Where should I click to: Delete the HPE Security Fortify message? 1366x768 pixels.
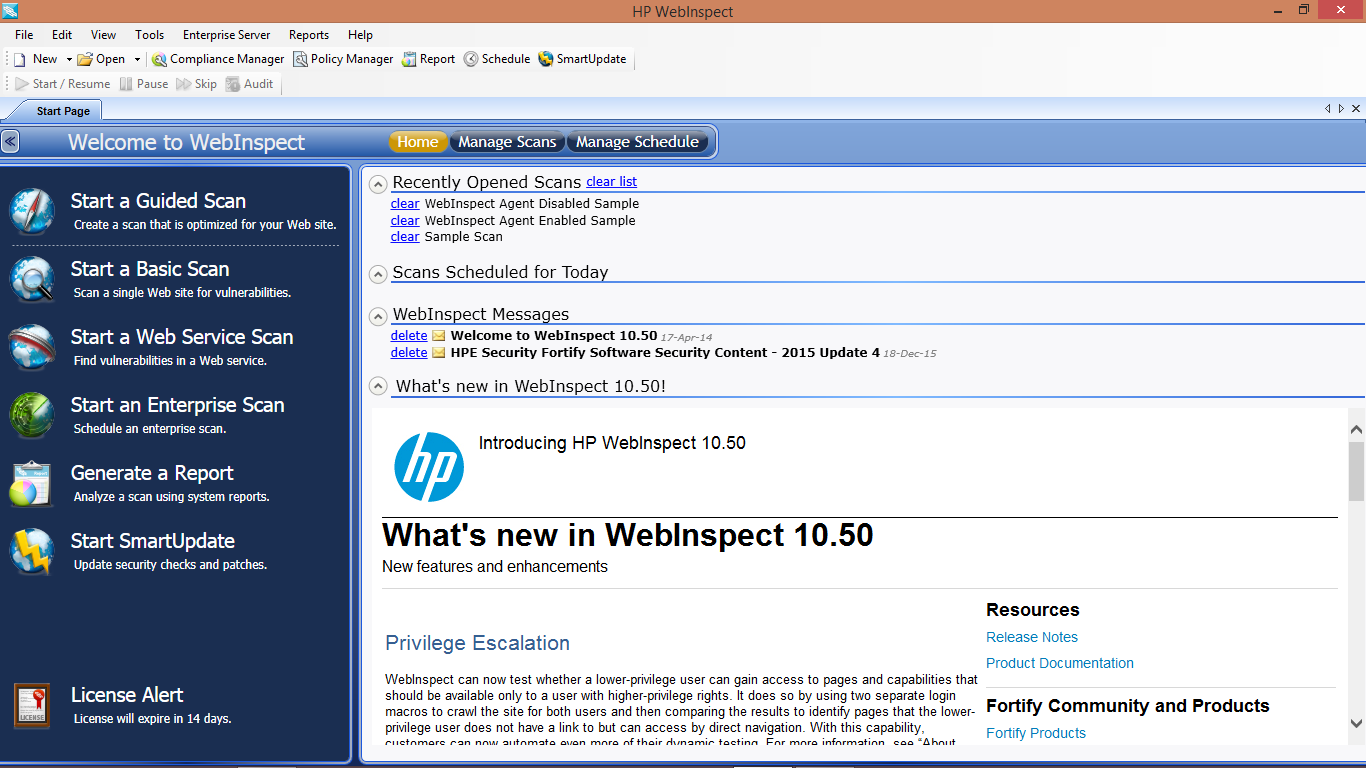[409, 353]
